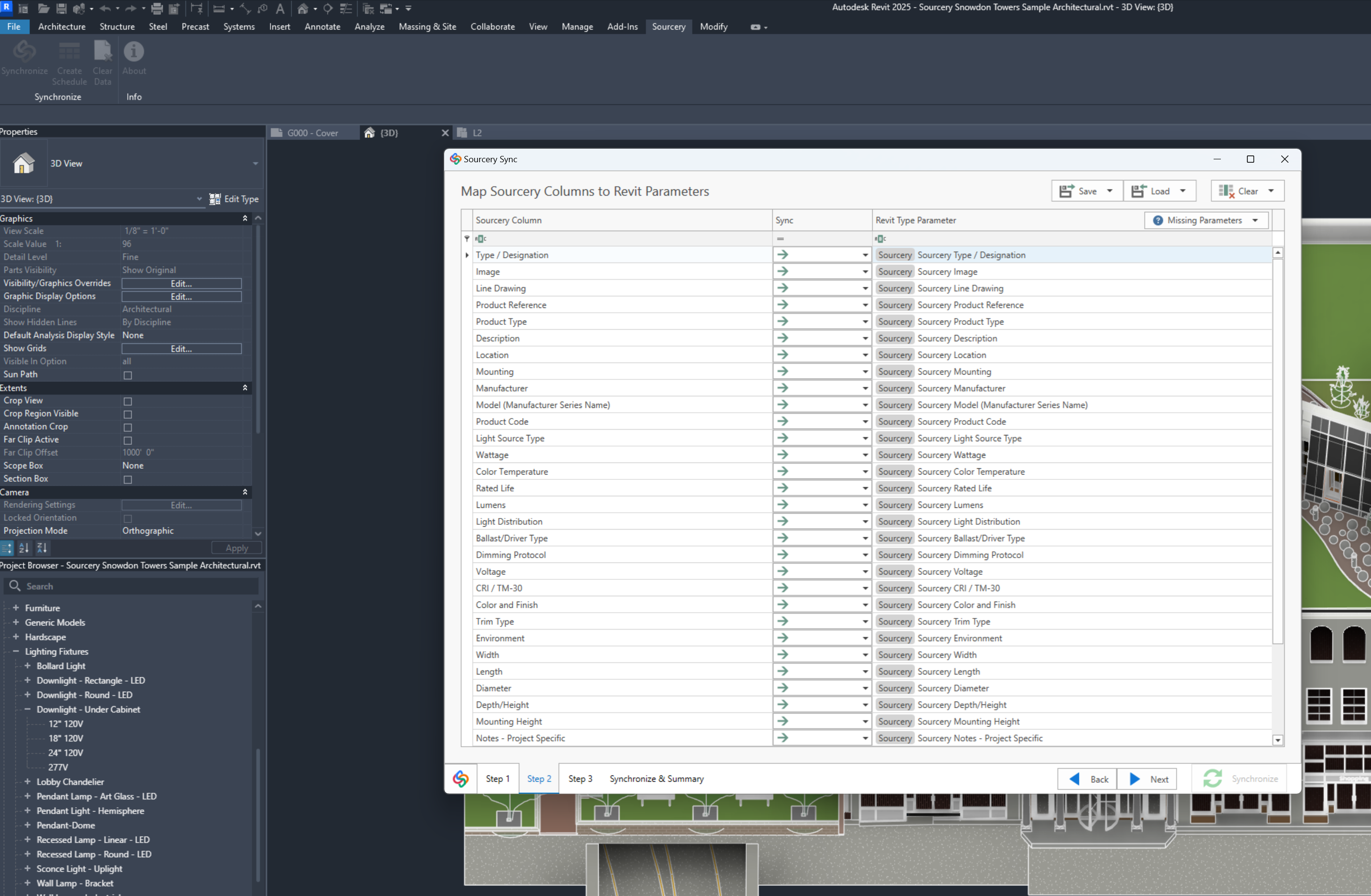Screen dimensions: 1371x896
Task: Toggle the Crop View checkbox
Action: [128, 401]
